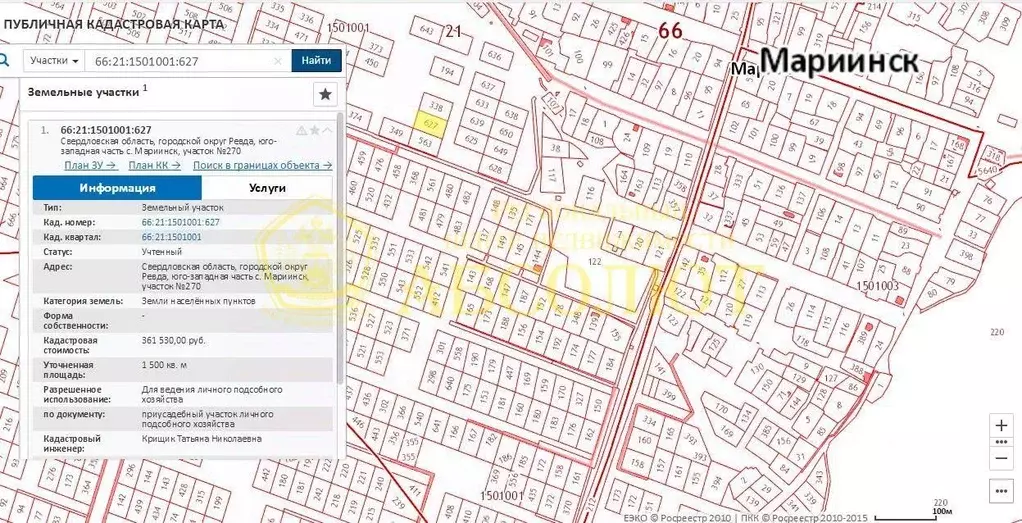Click the magnifier search icon

[x=5, y=60]
